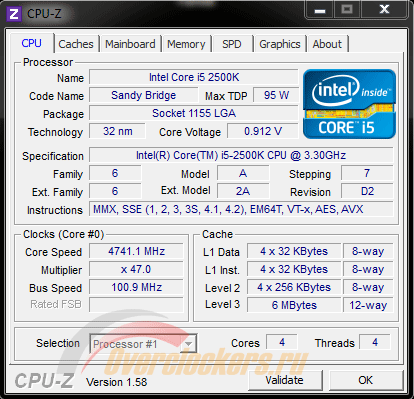Screen dimensions: 414x399
Task: Open the Processor #1 selection dropdown
Action: (143, 344)
